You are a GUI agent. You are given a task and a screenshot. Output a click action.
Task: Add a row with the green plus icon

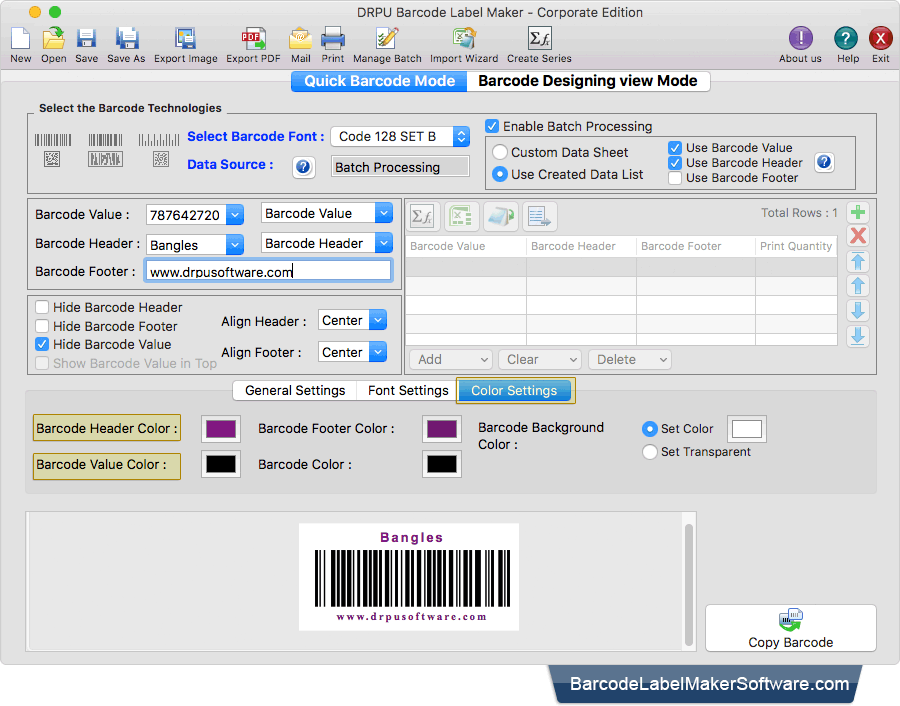pyautogui.click(x=858, y=212)
